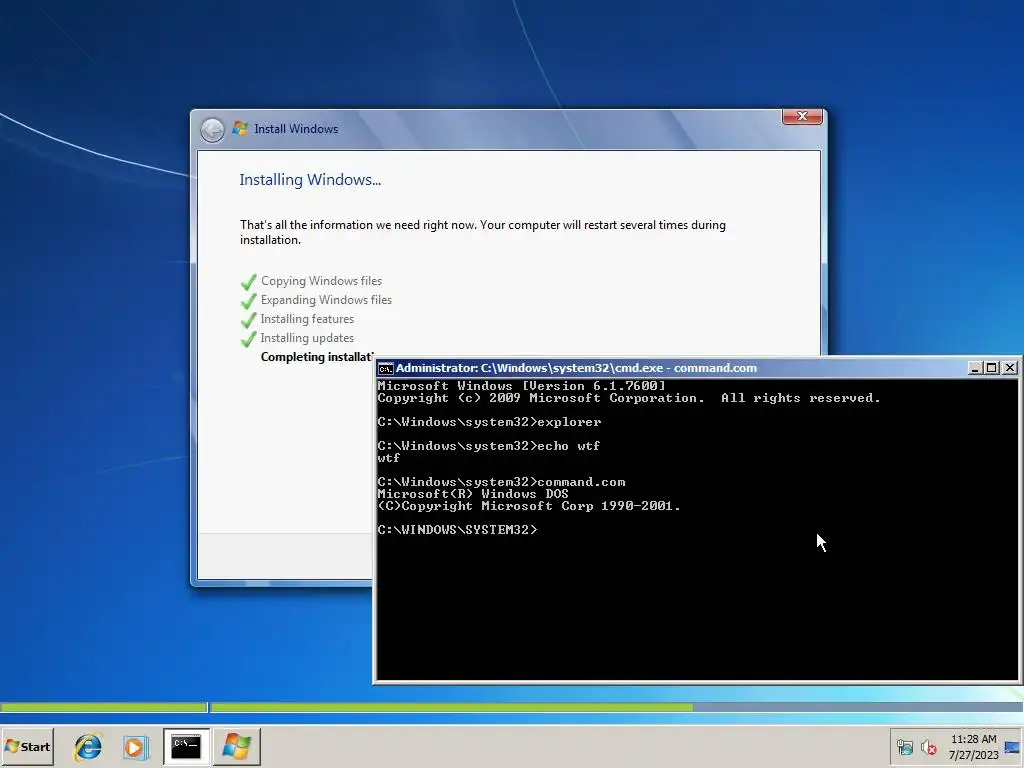Click the C:\WINDOWS\SYSTEM32> prompt line

click(457, 530)
